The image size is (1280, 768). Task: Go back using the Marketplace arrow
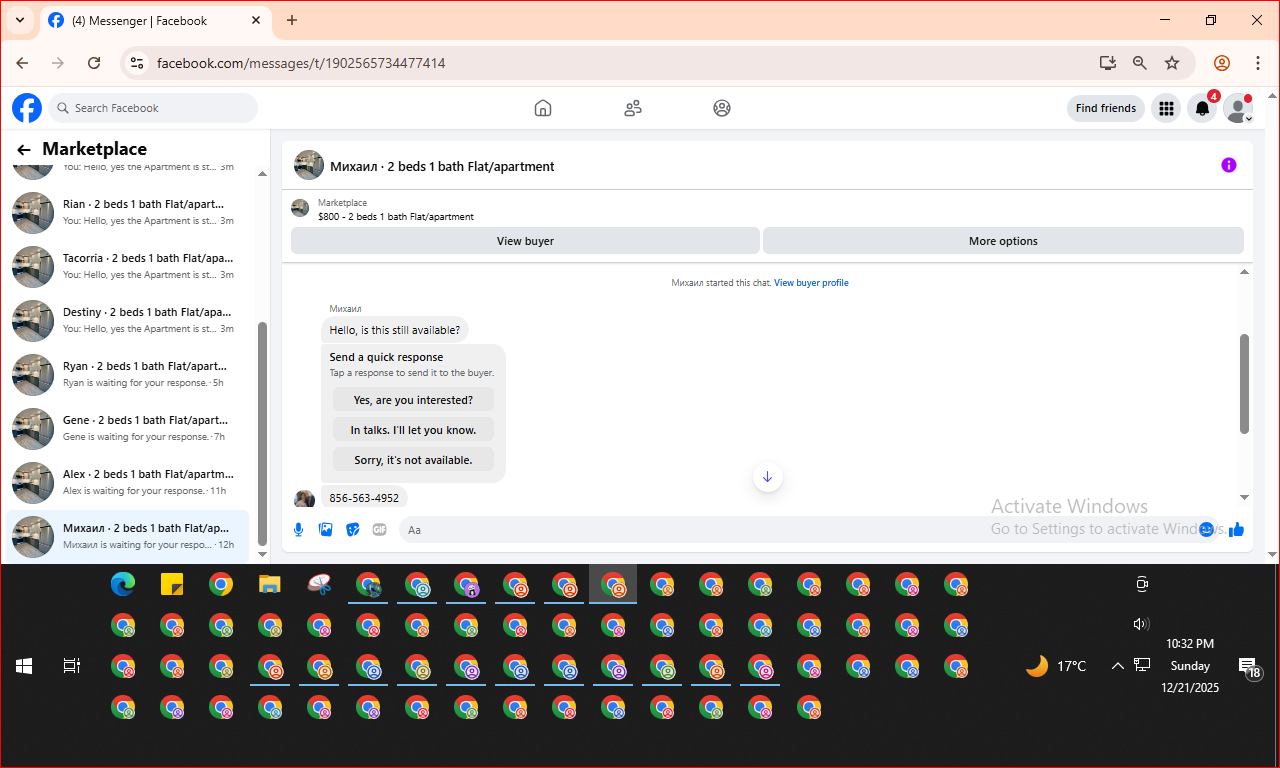coord(23,150)
